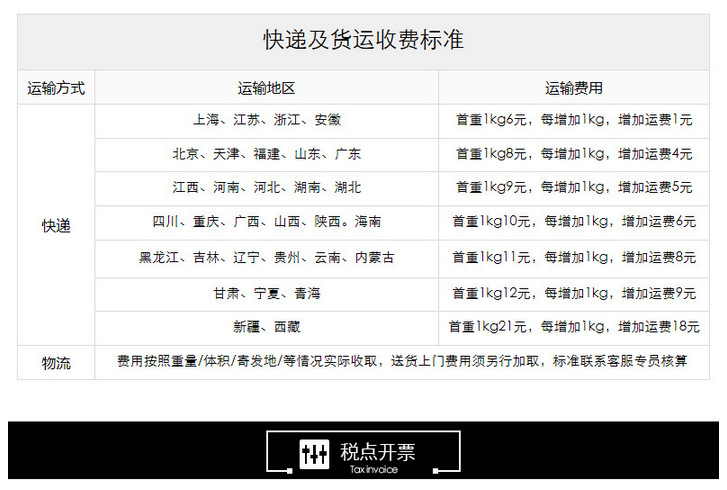Viewport: 727px width, 490px height.
Task: Click the 运输方式 column header
Action: (x=56, y=88)
